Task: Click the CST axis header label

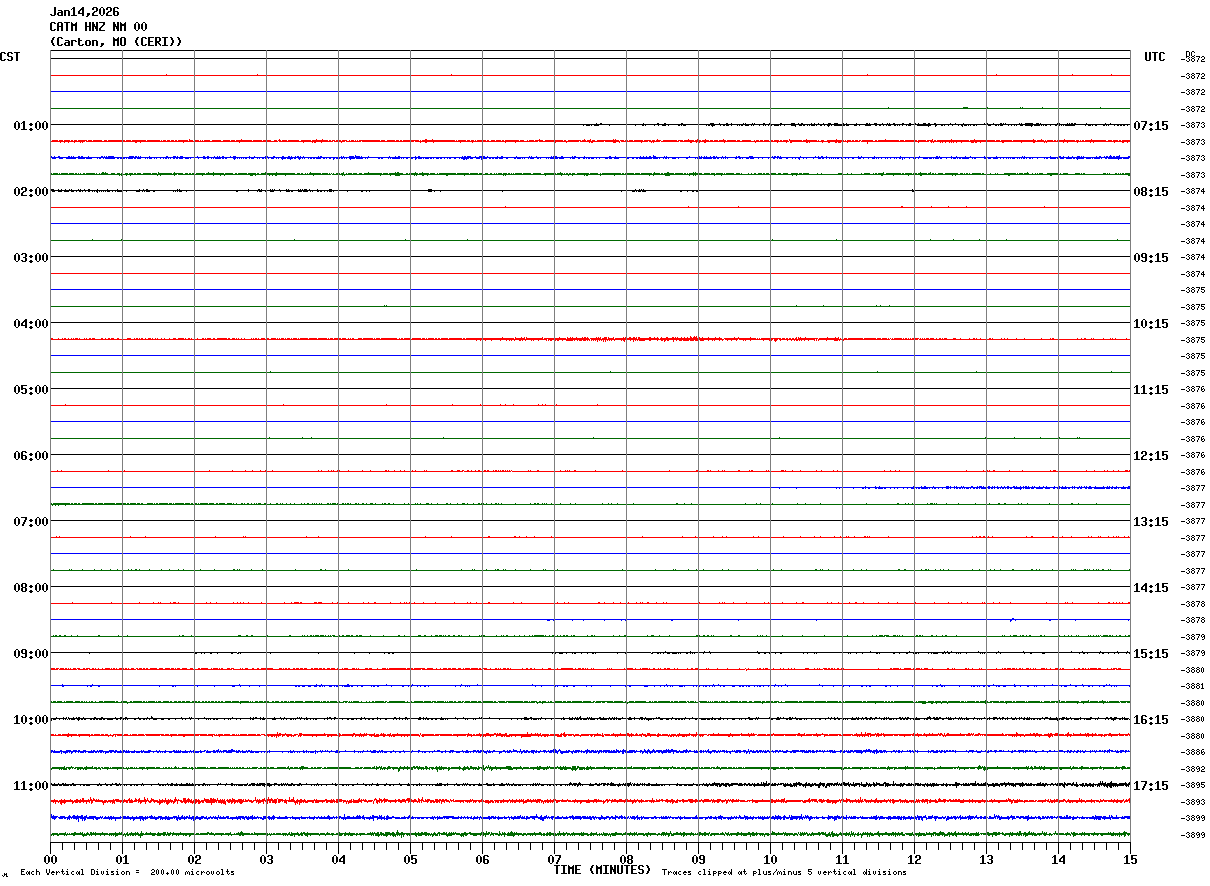Action: click(x=10, y=57)
